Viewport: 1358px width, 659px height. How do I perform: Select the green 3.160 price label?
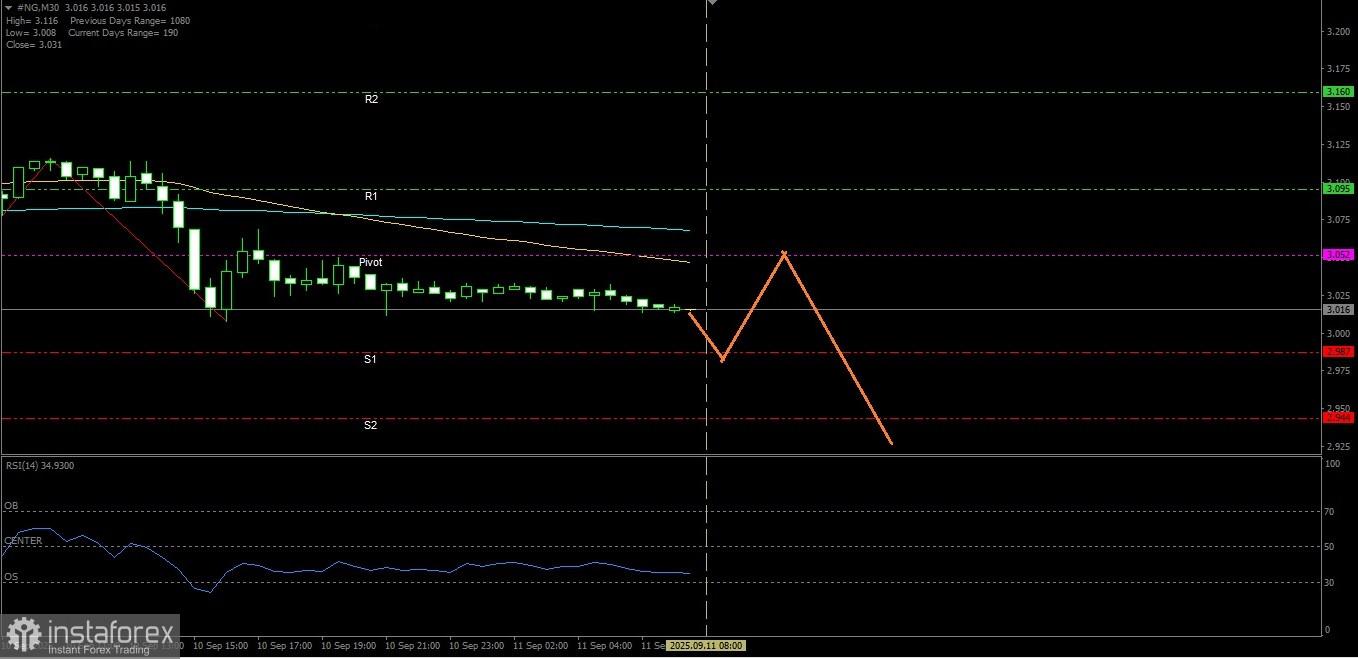click(x=1338, y=92)
